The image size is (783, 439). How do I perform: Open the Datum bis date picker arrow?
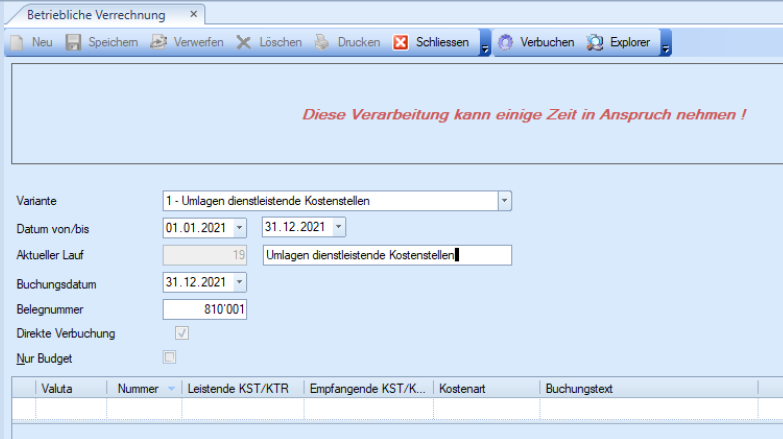[338, 227]
